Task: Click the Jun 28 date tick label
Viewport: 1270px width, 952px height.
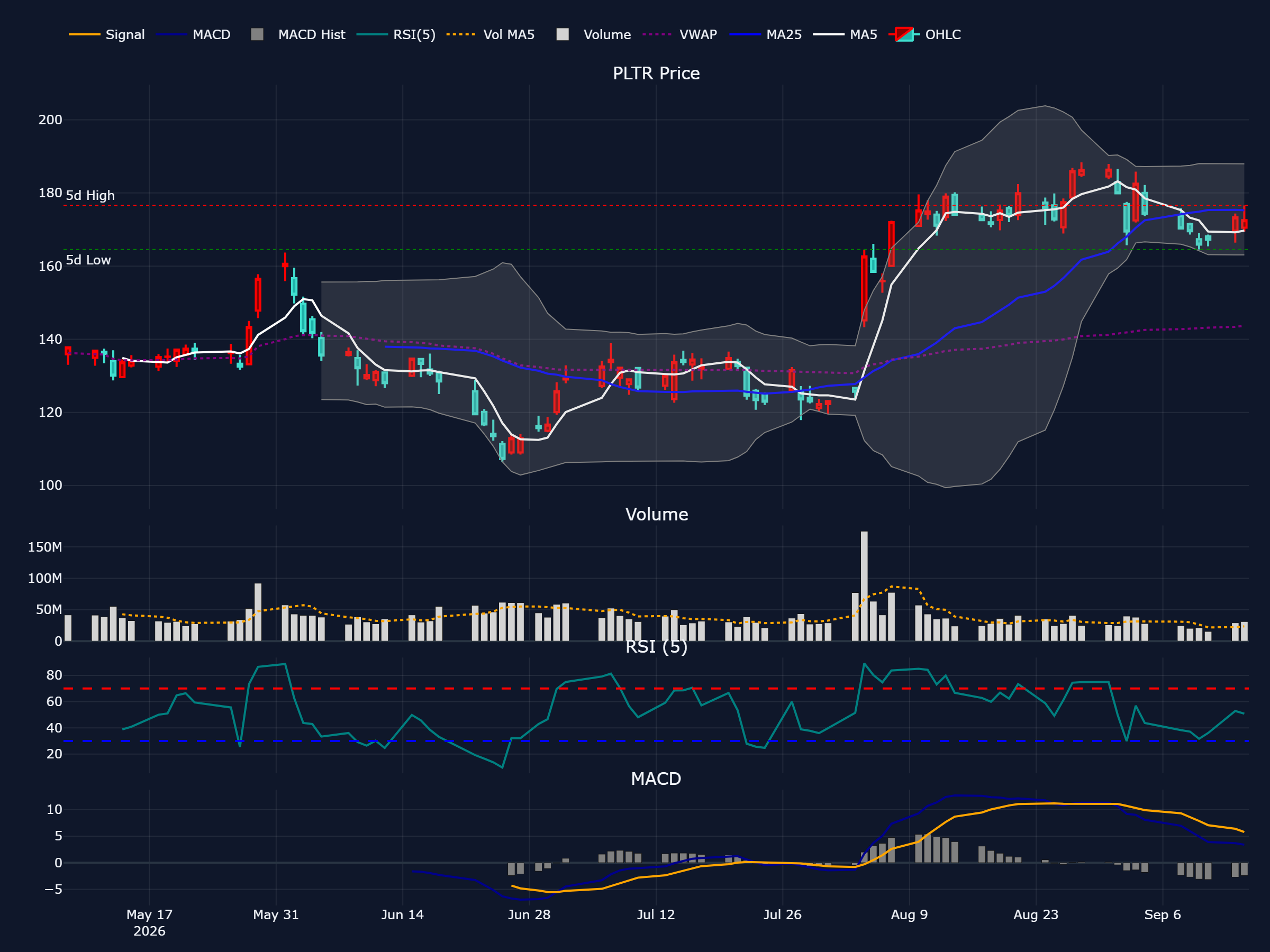Action: point(529,914)
